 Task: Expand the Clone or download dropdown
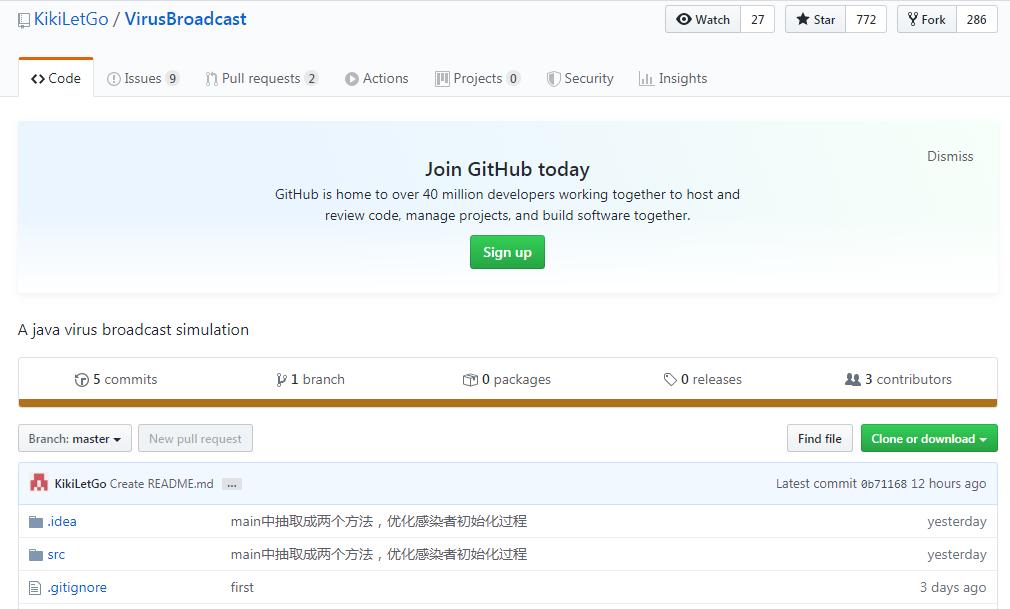click(929, 438)
